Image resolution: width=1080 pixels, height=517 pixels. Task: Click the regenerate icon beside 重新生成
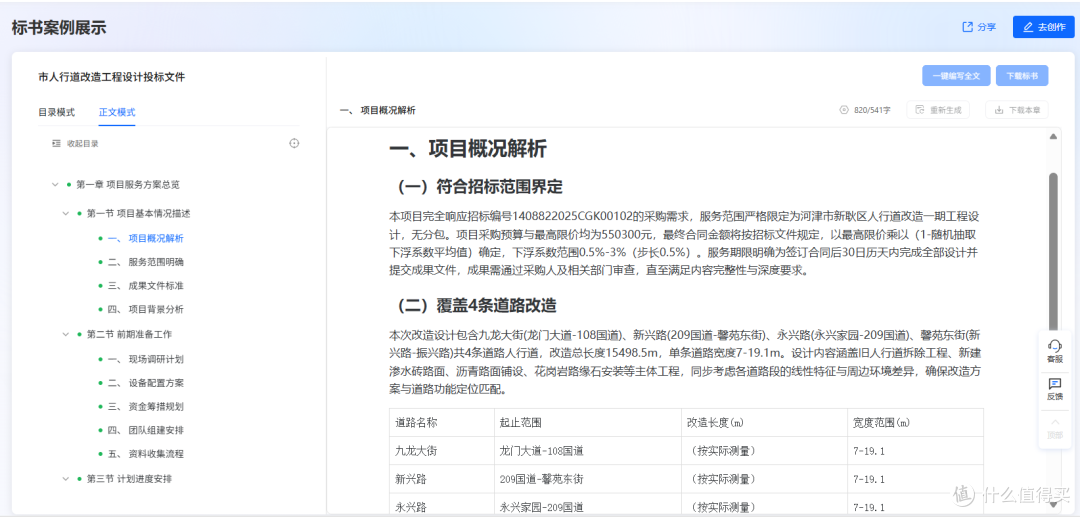(920, 110)
